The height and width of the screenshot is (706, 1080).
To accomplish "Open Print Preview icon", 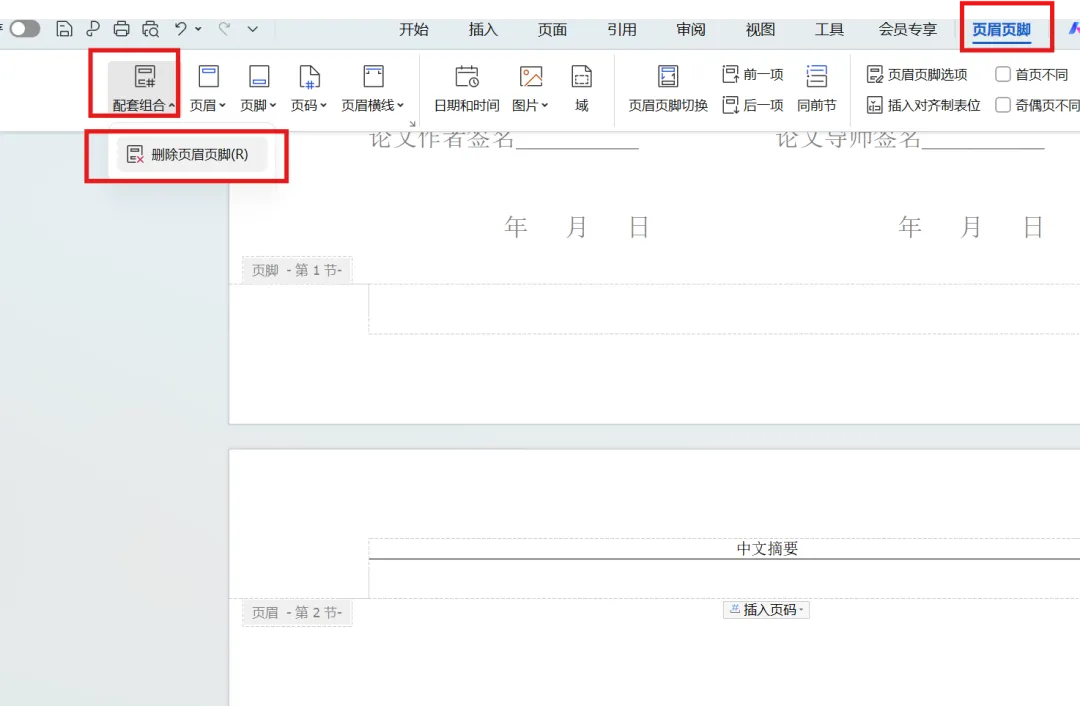I will (150, 29).
